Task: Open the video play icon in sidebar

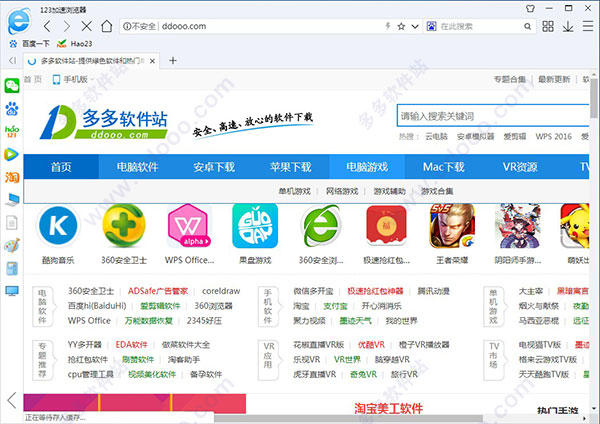Action: pos(11,155)
